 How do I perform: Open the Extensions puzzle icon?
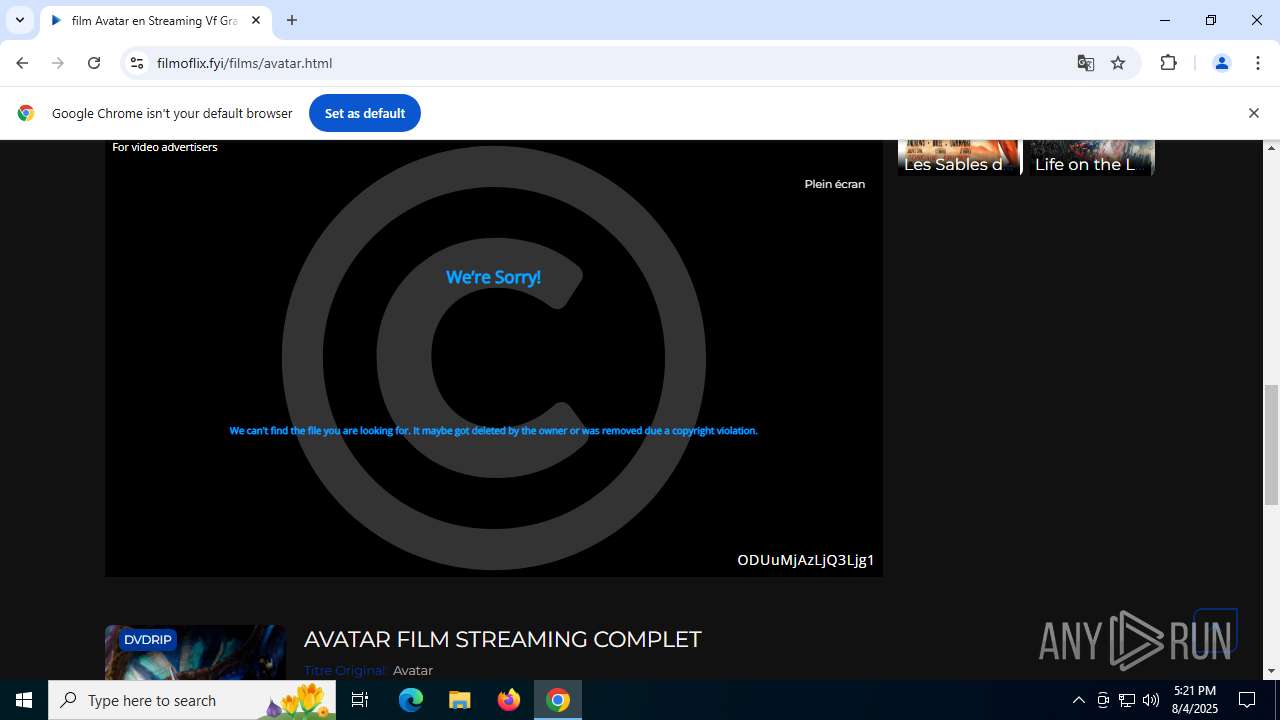1168,63
